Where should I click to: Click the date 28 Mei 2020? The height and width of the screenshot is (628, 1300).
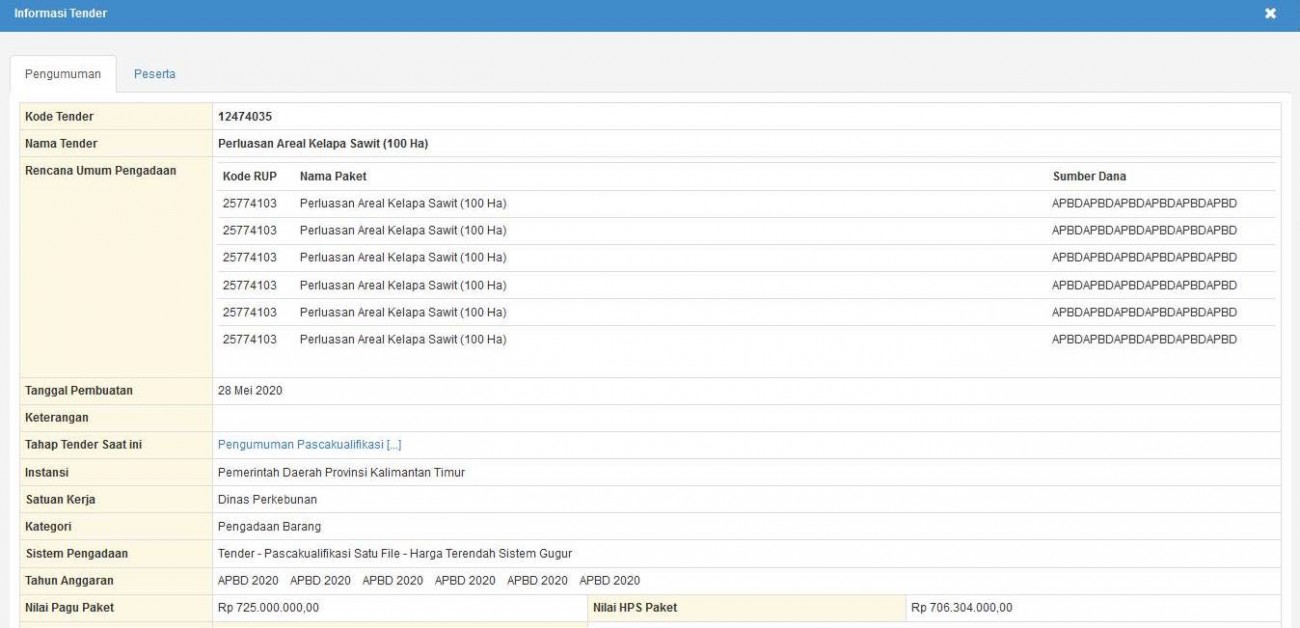point(250,391)
